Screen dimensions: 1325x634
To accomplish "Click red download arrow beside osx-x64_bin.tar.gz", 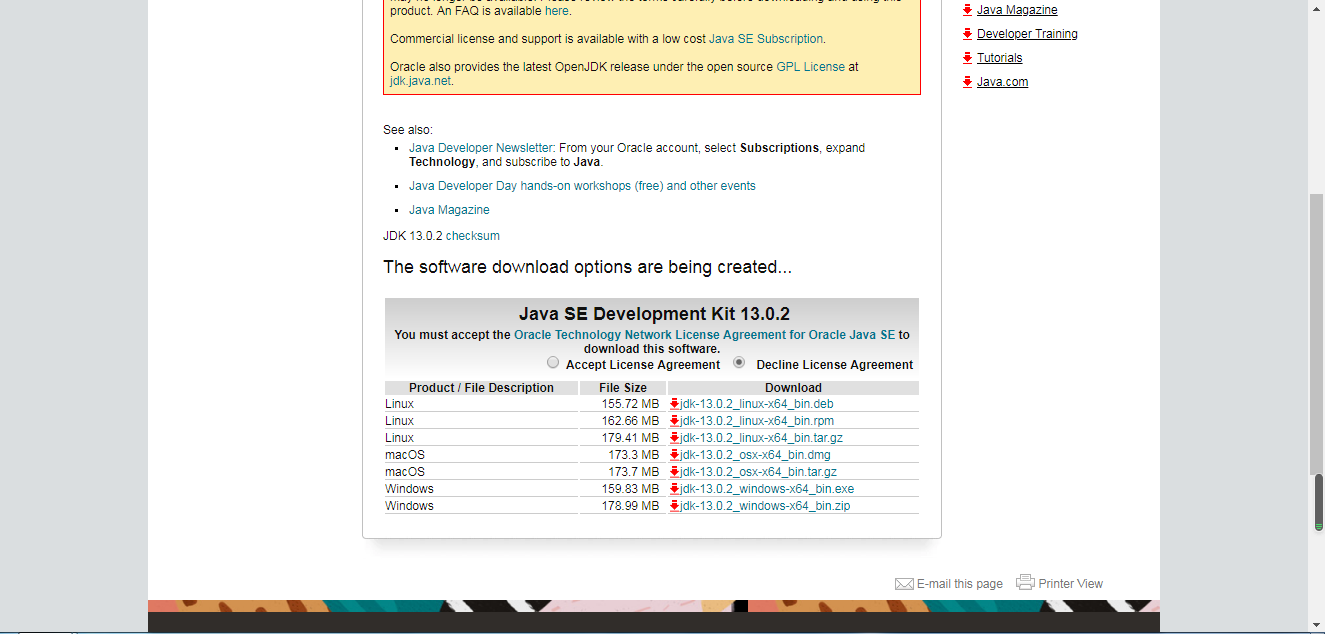I will point(675,472).
